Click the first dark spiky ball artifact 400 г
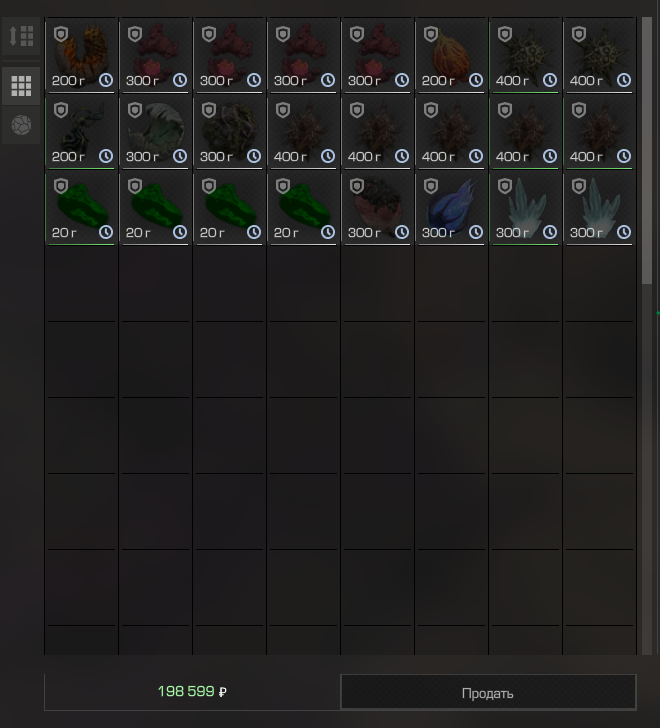The image size is (660, 728). tap(525, 55)
